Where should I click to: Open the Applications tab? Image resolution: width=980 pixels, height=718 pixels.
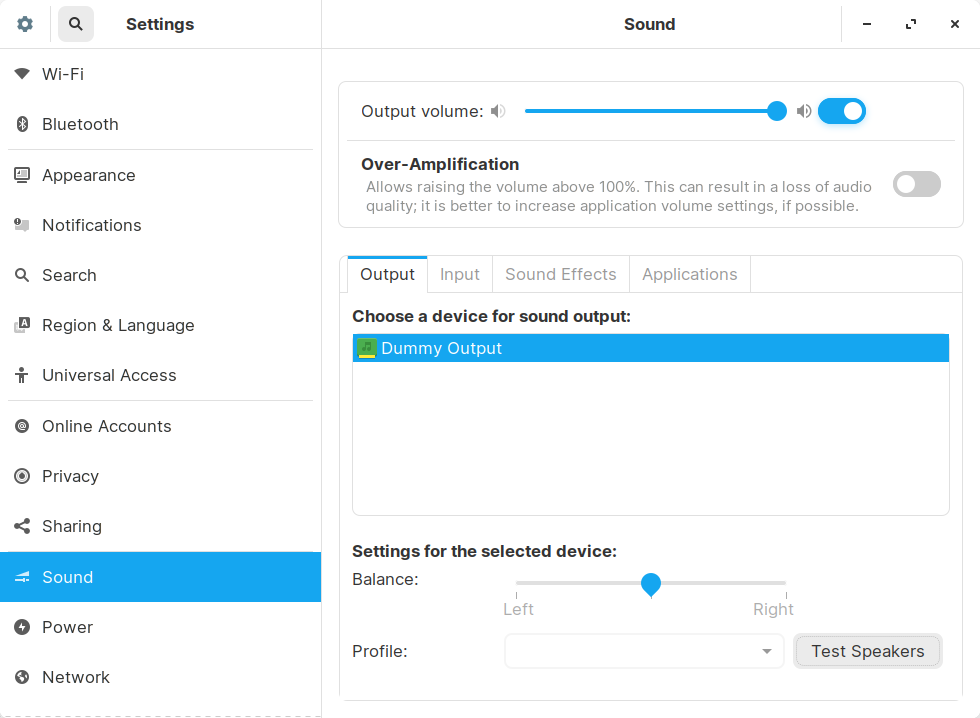click(x=689, y=274)
